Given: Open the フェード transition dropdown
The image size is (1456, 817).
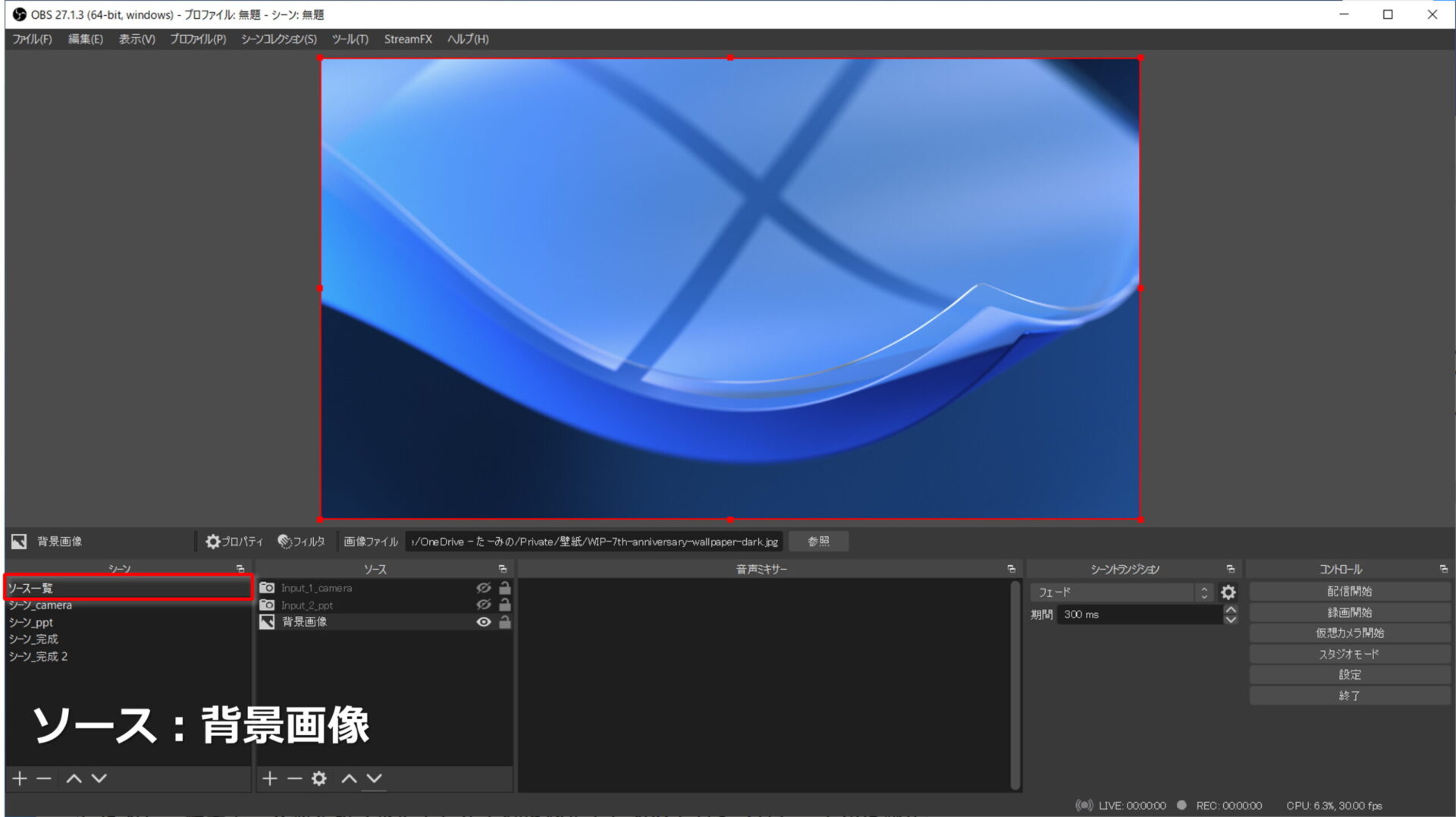Looking at the screenshot, I should [x=1122, y=592].
